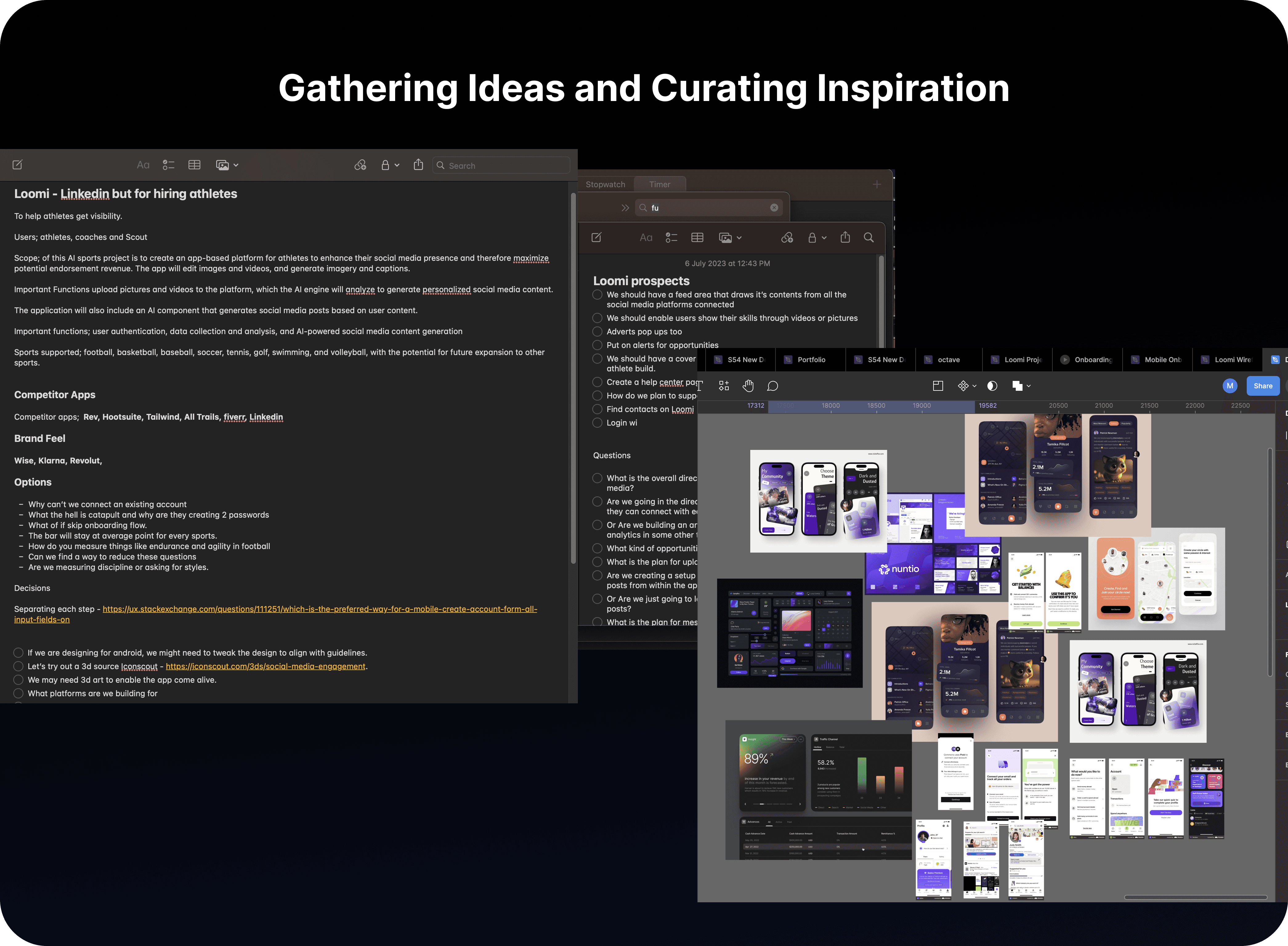This screenshot has height=946, width=1288.
Task: Click the Notes Search field
Action: pos(501,165)
